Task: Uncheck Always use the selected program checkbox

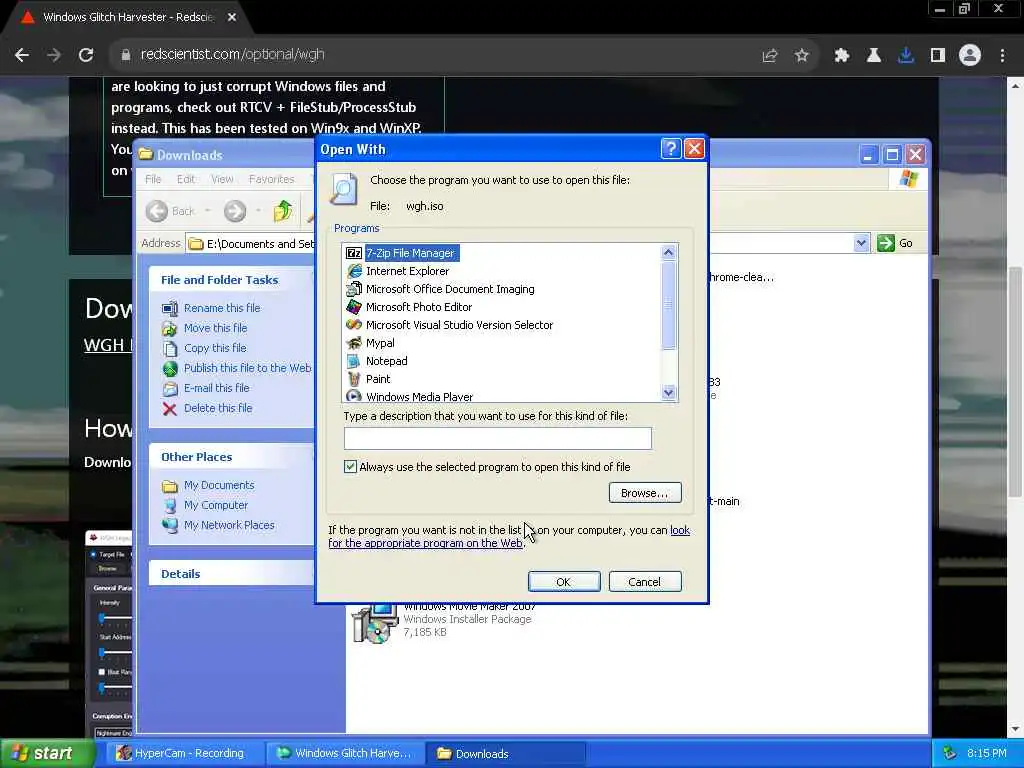Action: click(x=350, y=466)
